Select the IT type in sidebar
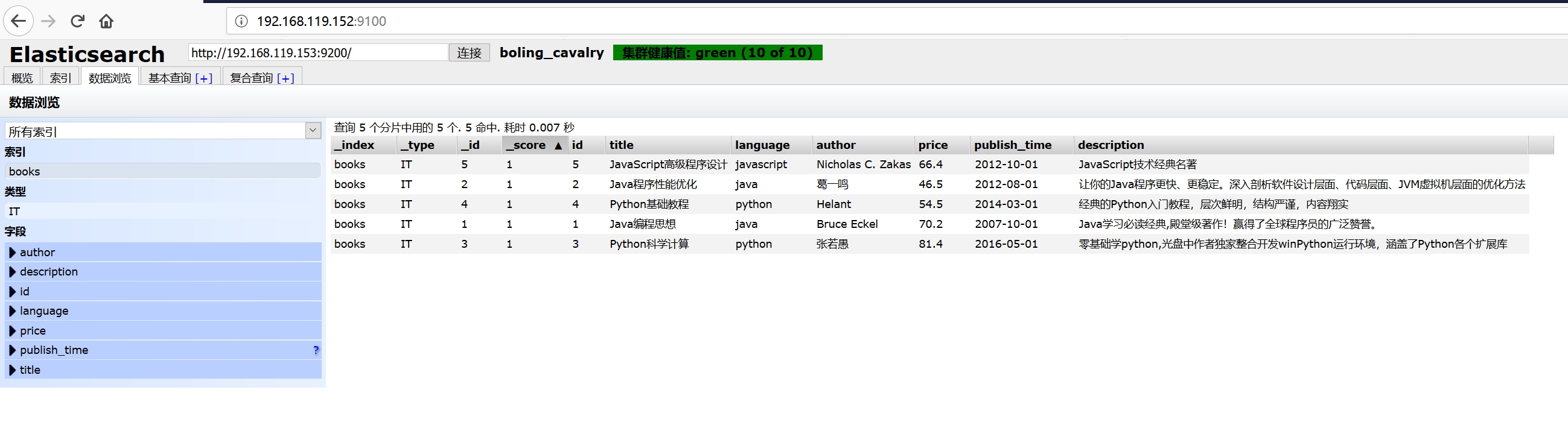 162,211
